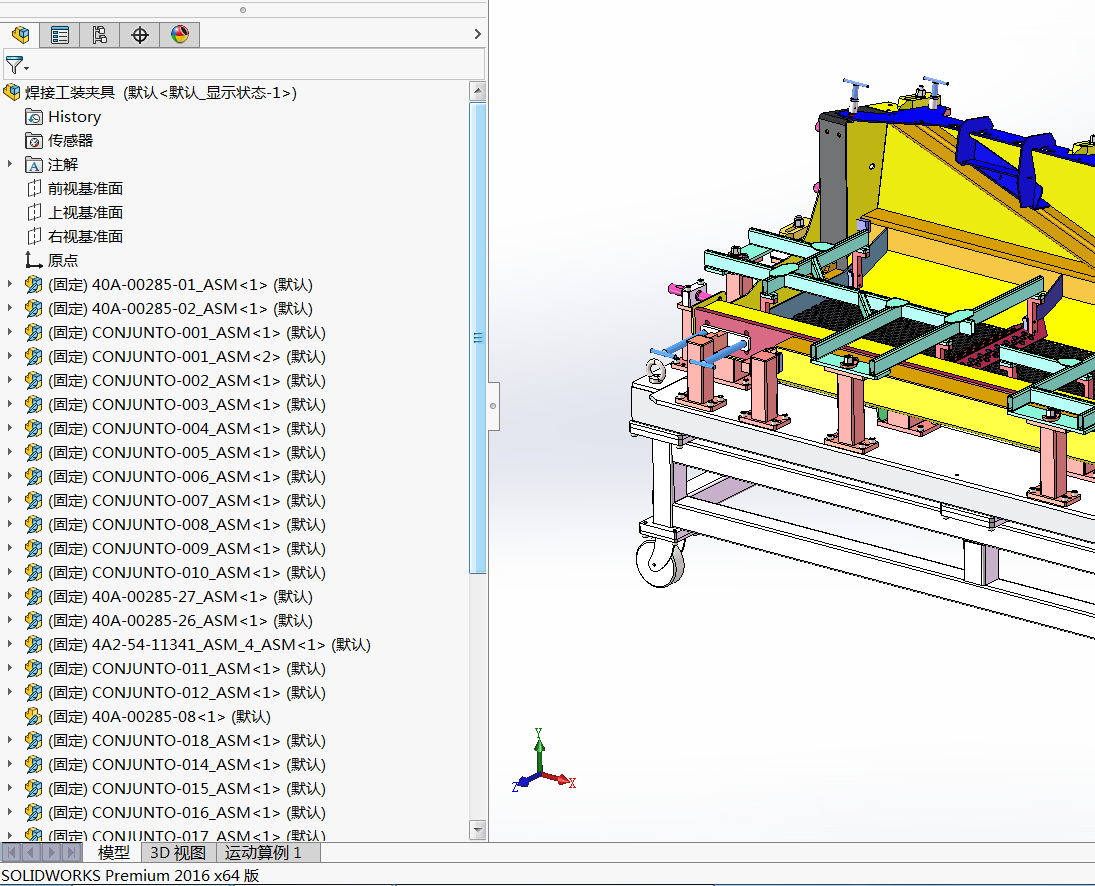Viewport: 1095px width, 886px height.
Task: Expand CONJUNTO-018_ASM<1> tree node
Action: 10,739
